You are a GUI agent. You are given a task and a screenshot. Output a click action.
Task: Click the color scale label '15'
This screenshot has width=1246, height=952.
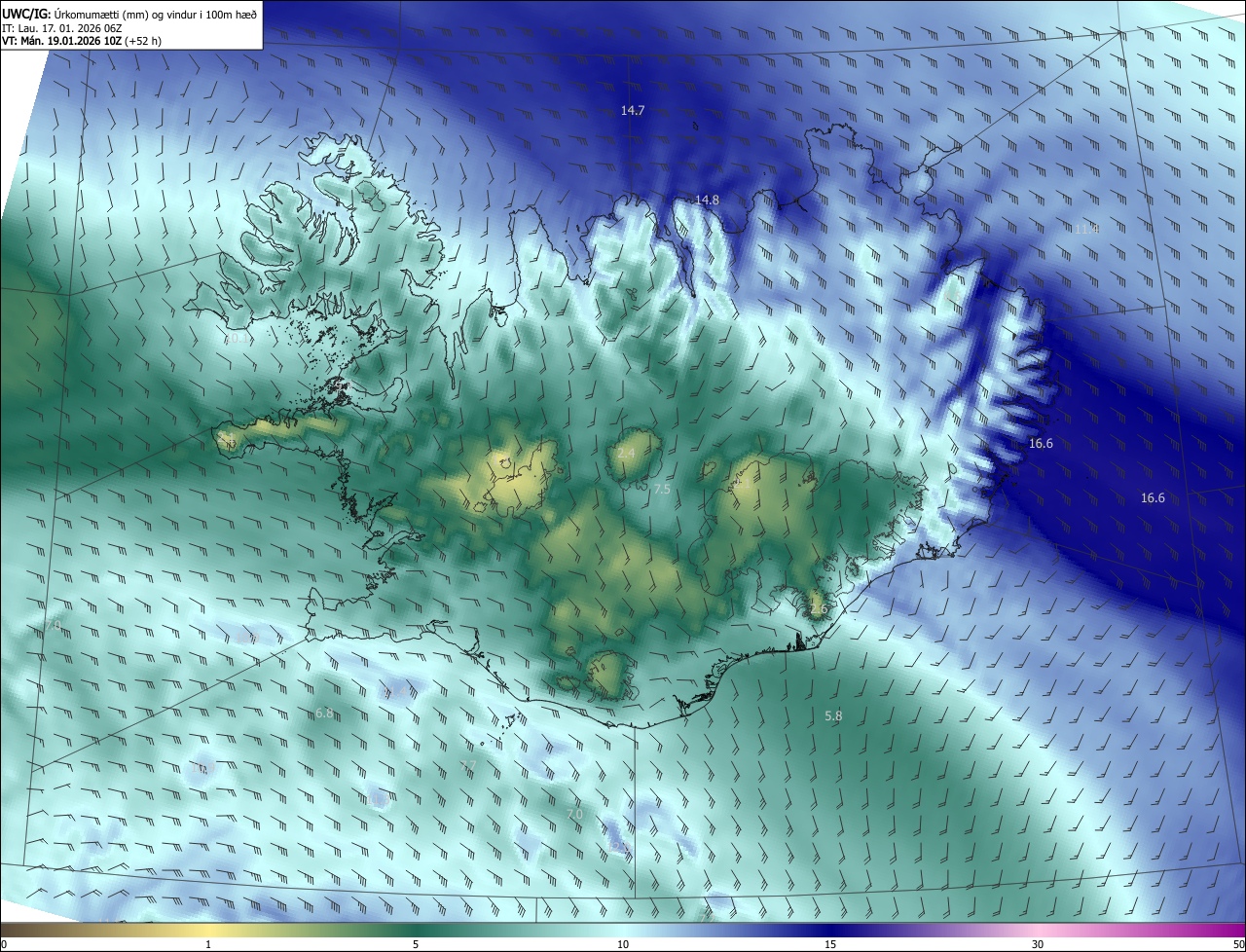coord(830,944)
